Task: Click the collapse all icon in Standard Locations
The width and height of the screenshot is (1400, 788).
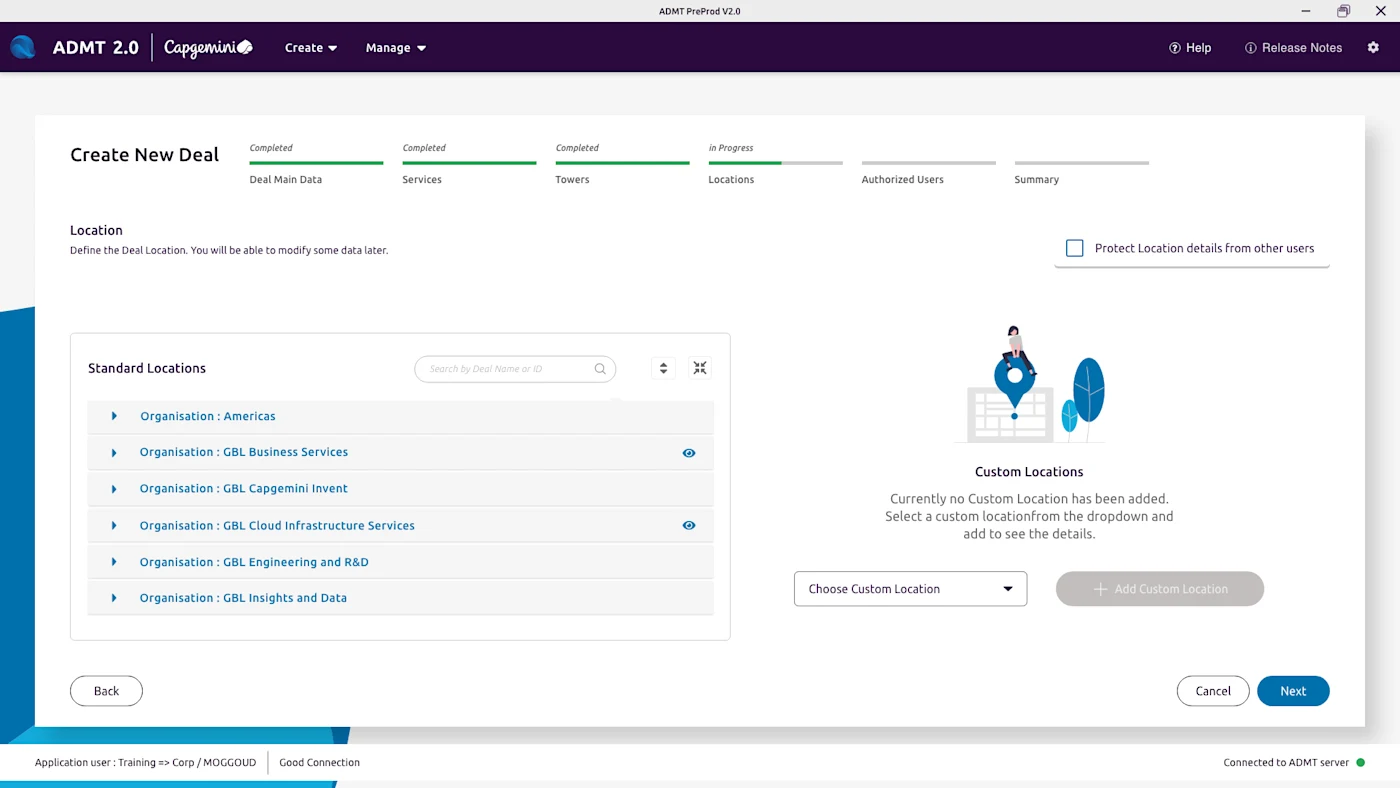Action: (x=700, y=368)
